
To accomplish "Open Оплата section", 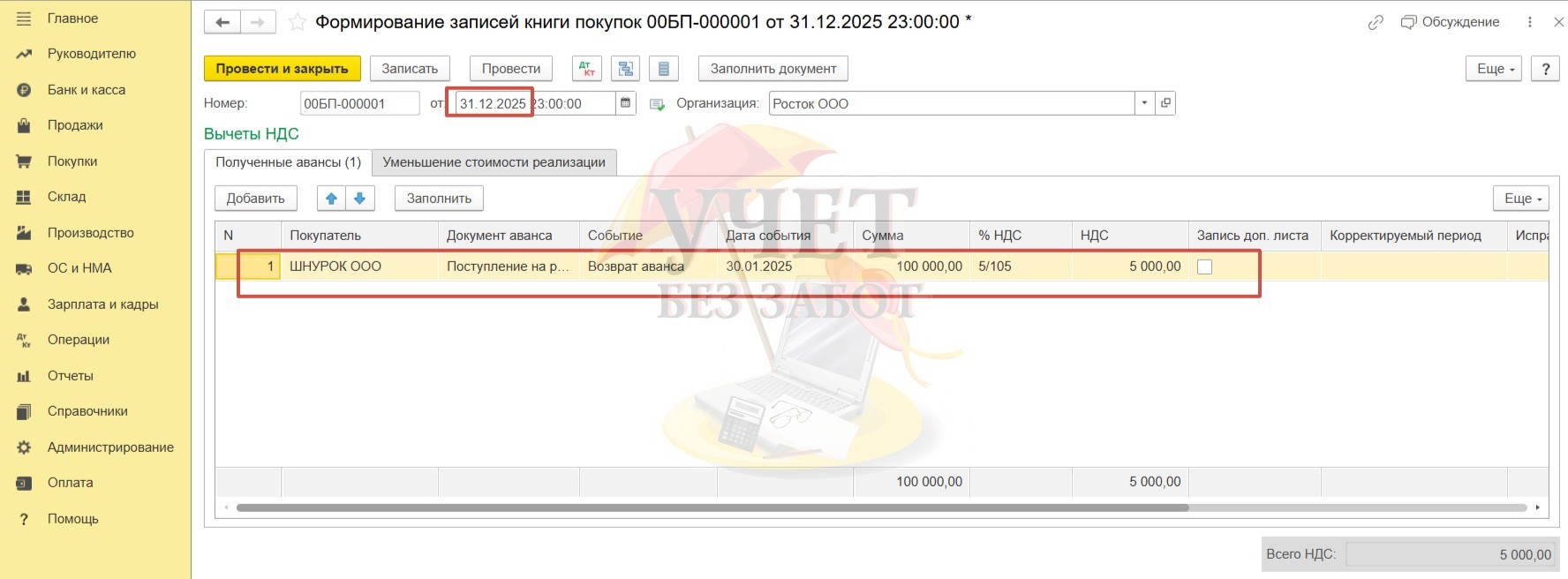I will pyautogui.click(x=71, y=483).
